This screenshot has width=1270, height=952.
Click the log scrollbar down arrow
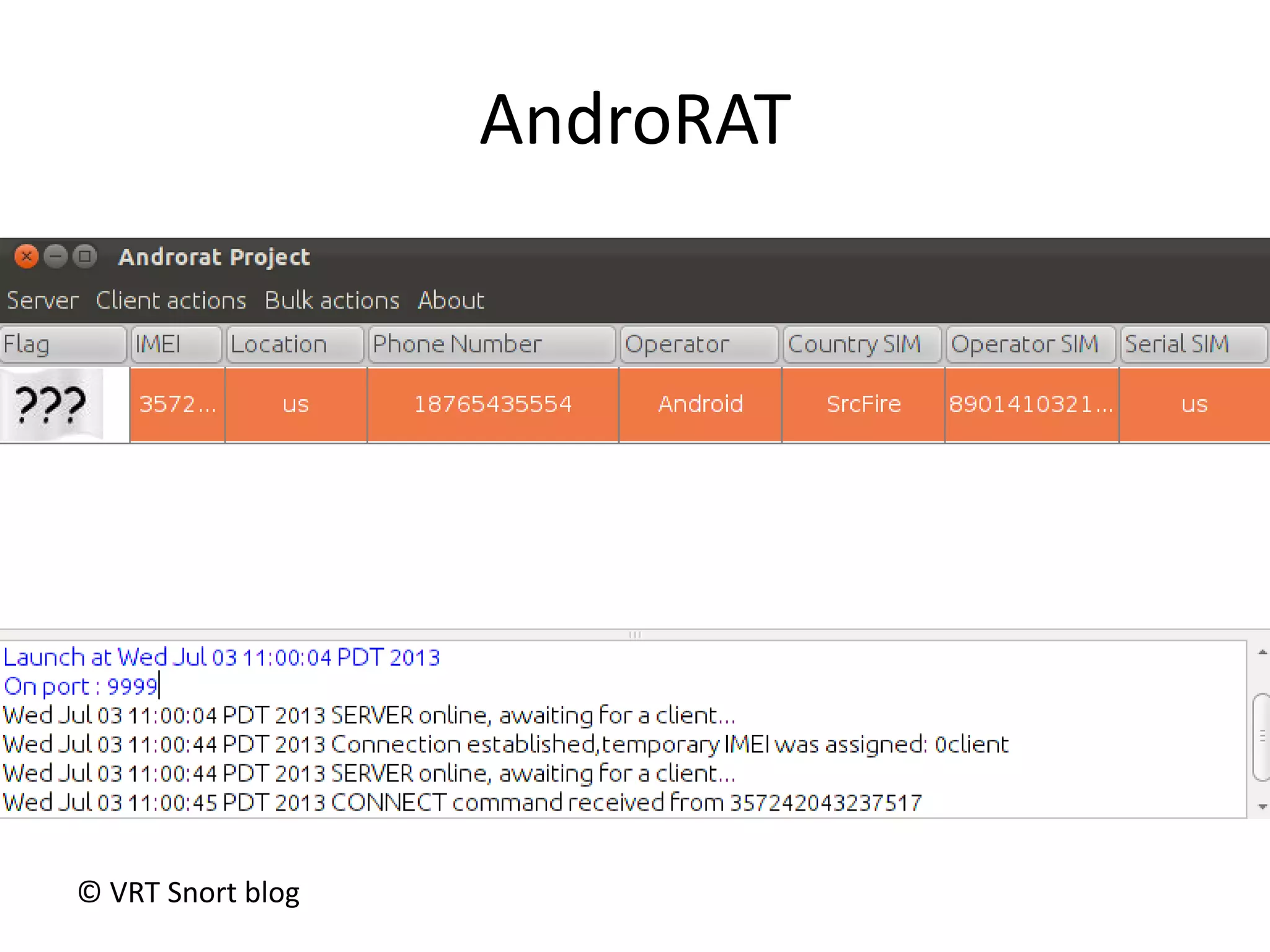coord(1262,806)
